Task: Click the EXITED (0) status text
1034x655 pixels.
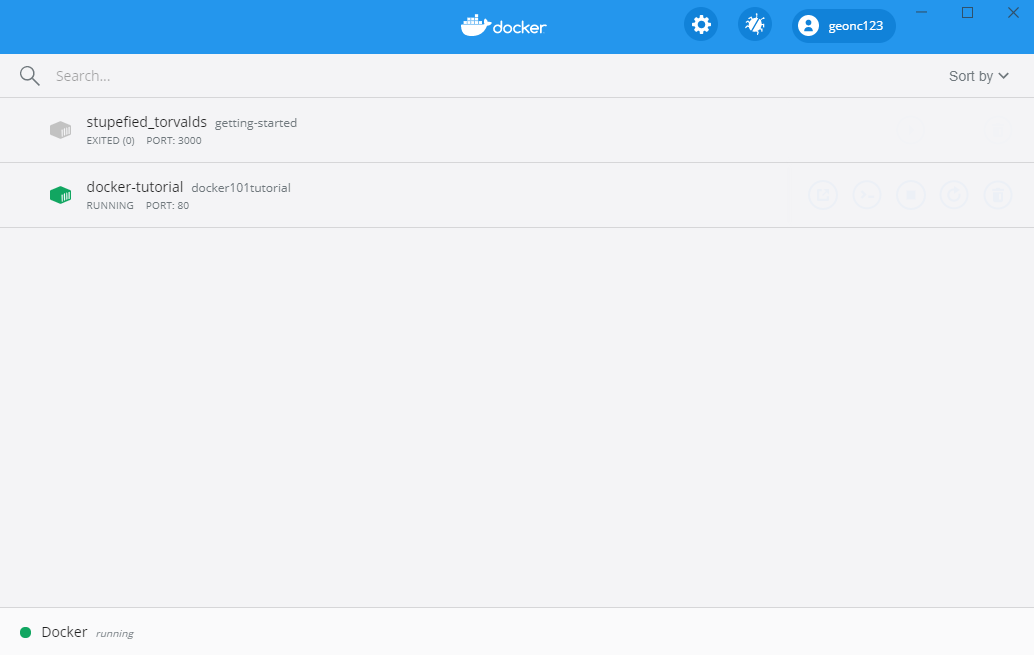Action: (110, 140)
